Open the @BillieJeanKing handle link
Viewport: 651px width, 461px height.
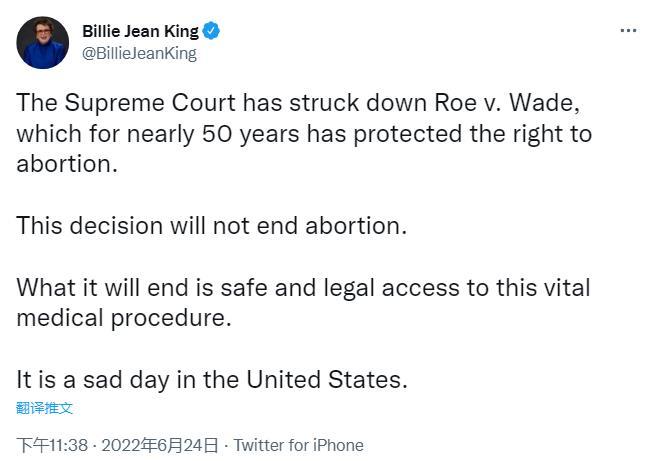(x=139, y=54)
